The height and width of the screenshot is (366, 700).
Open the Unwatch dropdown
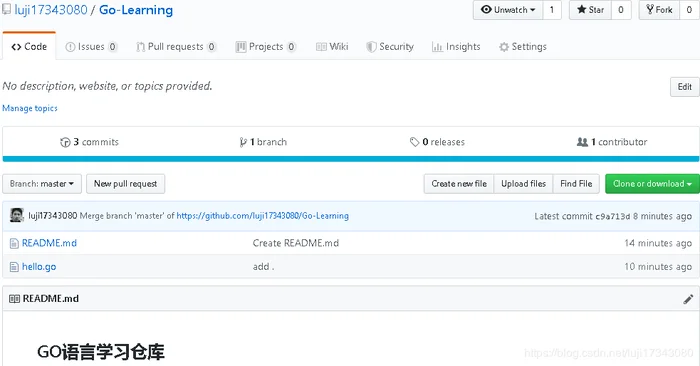click(508, 10)
